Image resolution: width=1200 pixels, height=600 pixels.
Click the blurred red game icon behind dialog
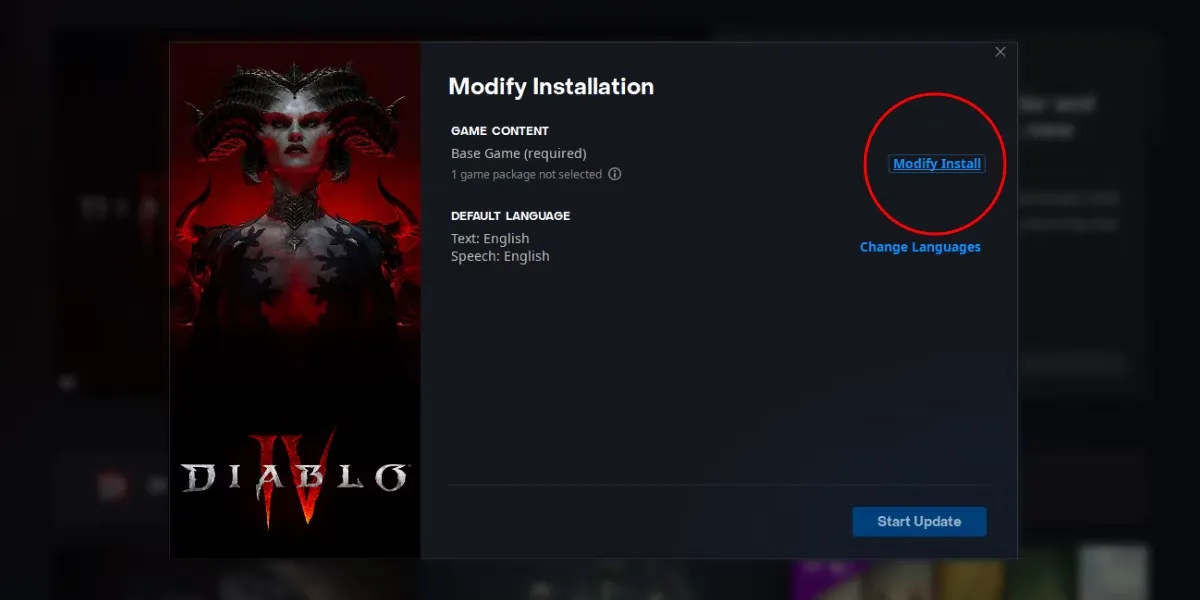click(x=111, y=486)
